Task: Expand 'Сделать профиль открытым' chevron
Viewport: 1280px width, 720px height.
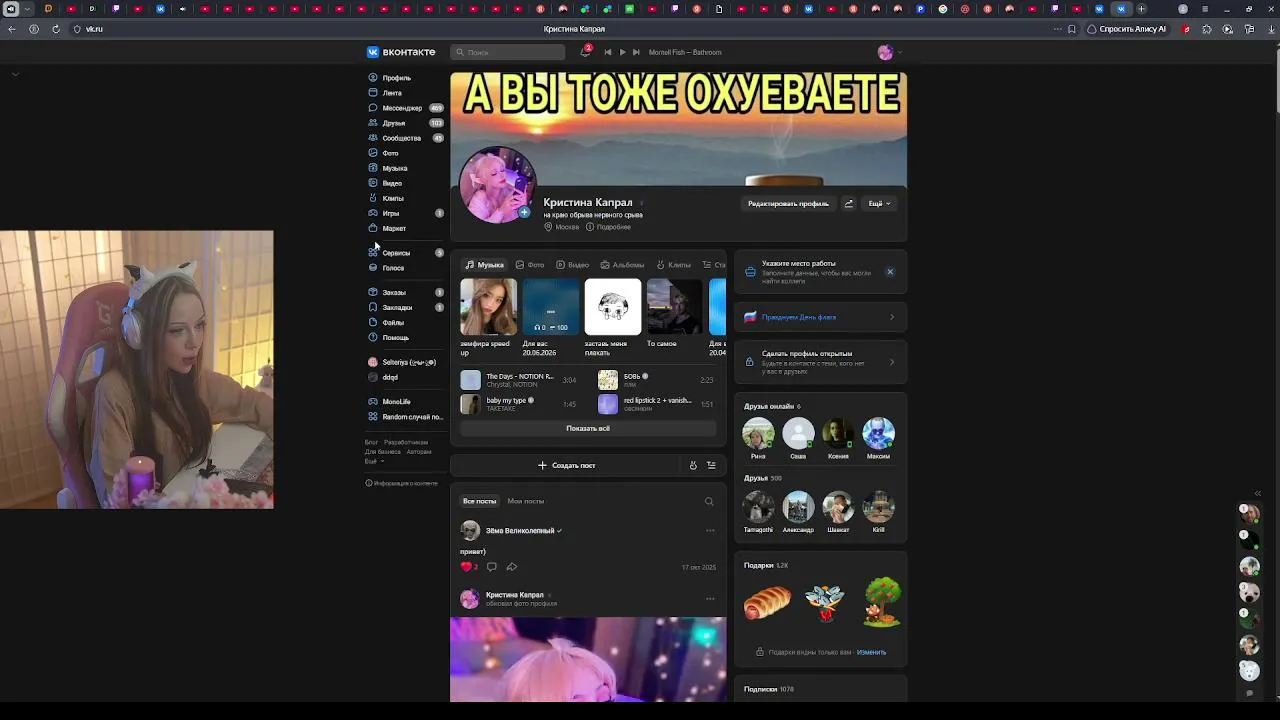Action: tap(892, 361)
